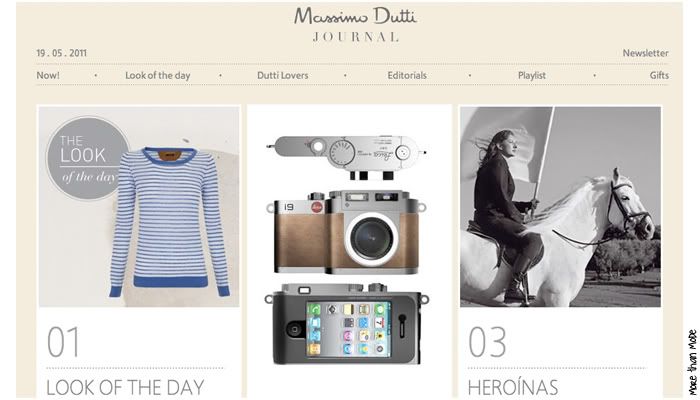This screenshot has height=400, width=700.
Task: Open the Editorials section
Action: coord(407,75)
